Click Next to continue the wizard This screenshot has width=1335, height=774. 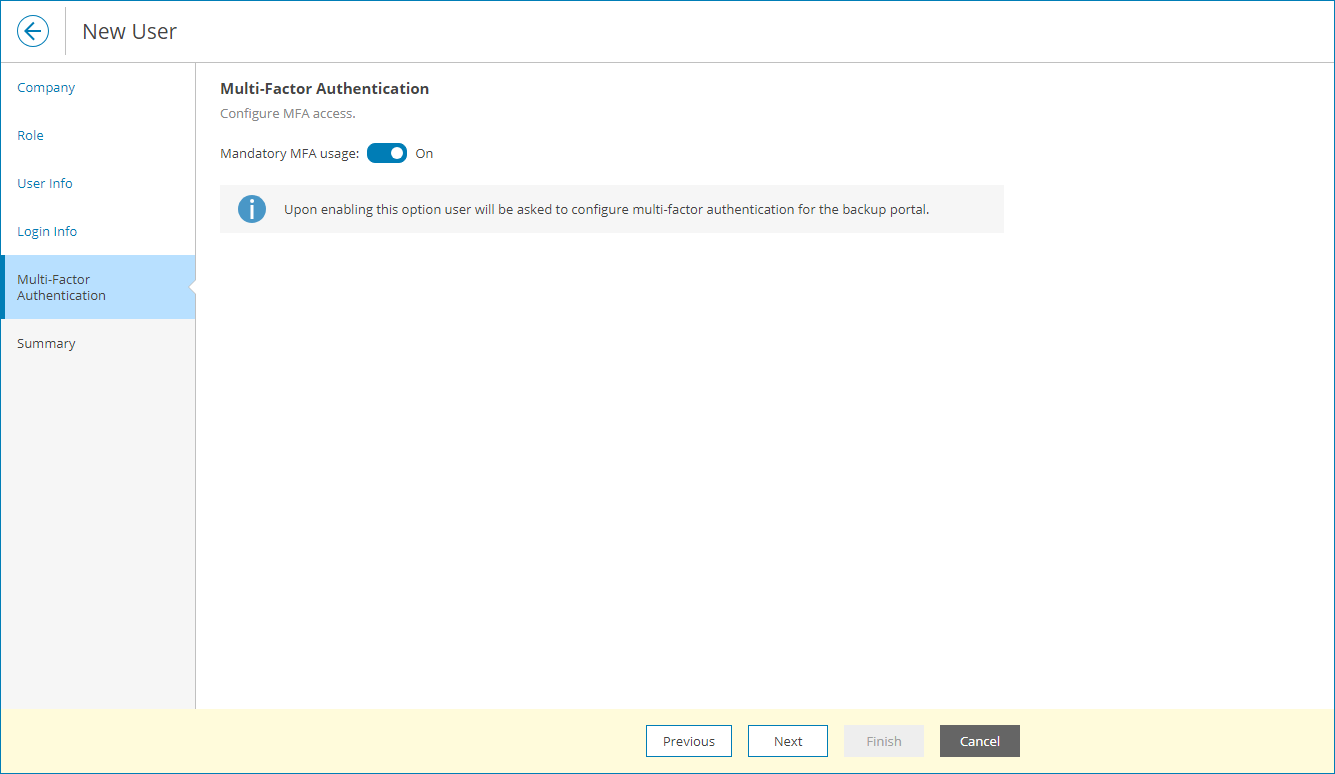pyautogui.click(x=787, y=741)
